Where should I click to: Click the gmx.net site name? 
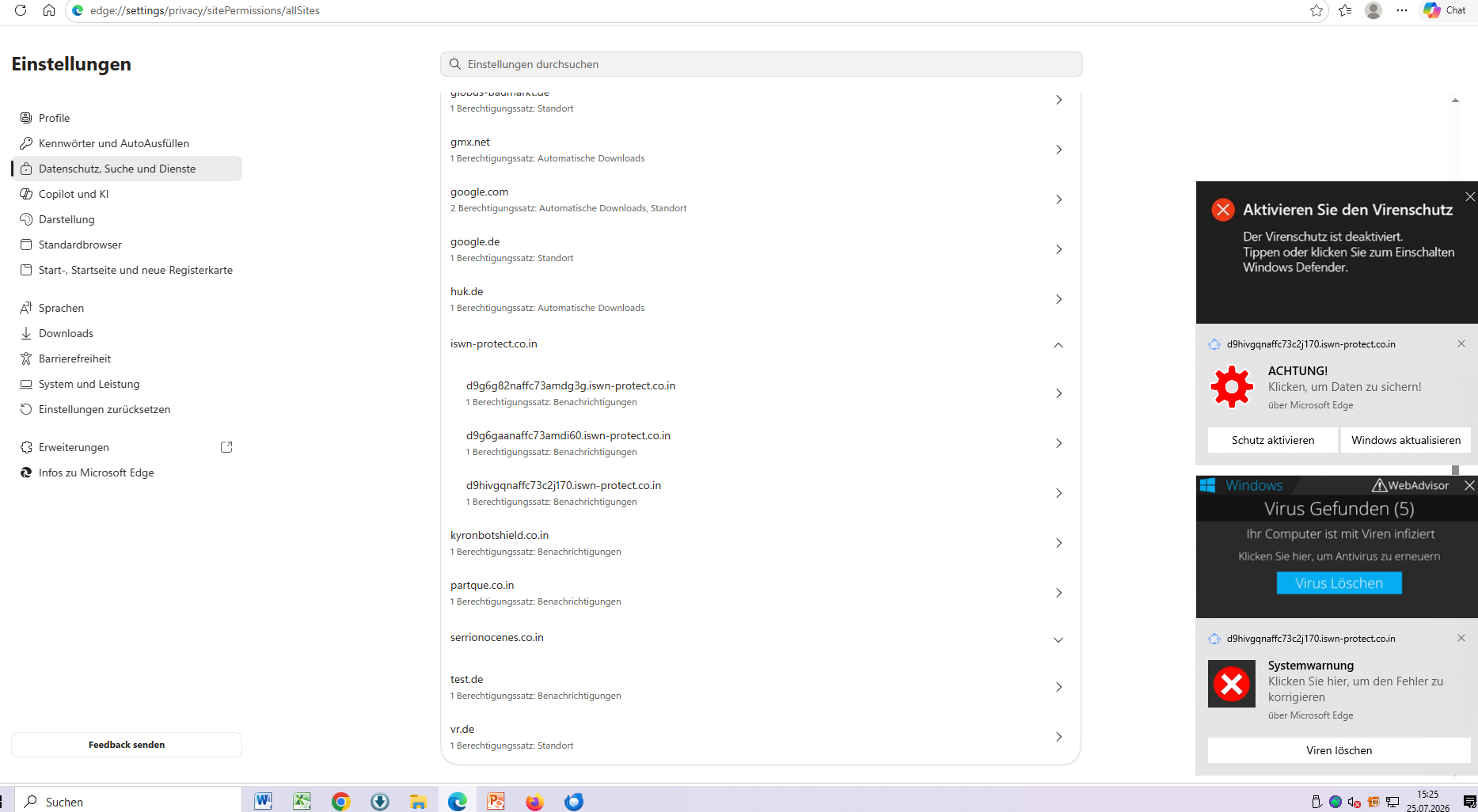470,142
